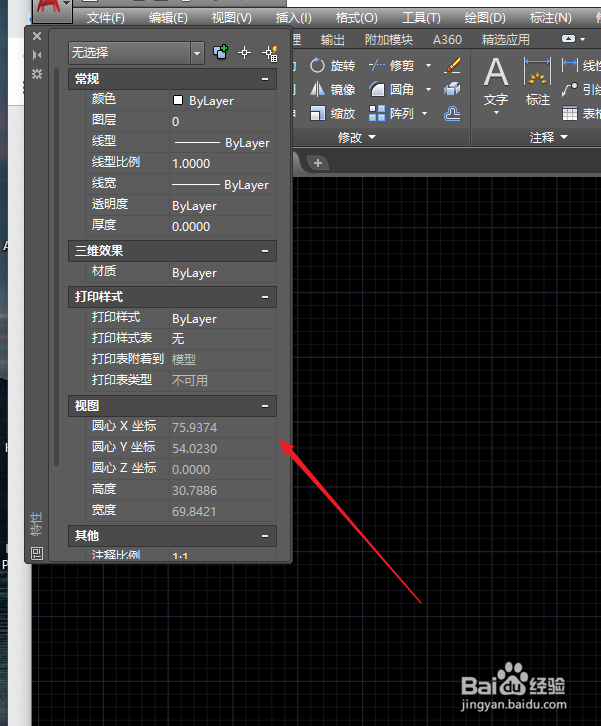
Task: Select the 圆角 fillet tool
Action: 392,89
